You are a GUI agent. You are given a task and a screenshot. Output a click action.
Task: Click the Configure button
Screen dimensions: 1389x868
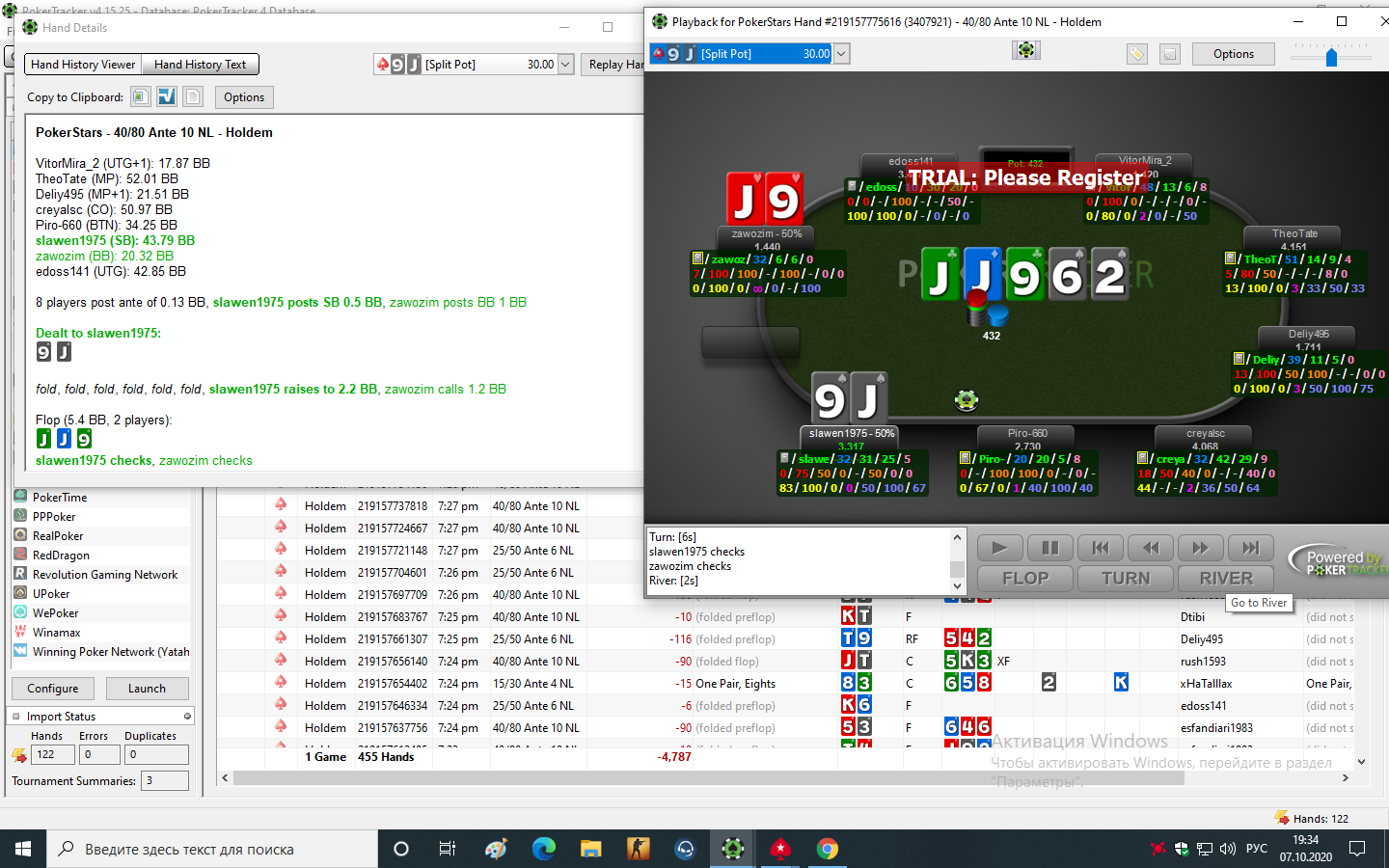(x=53, y=689)
